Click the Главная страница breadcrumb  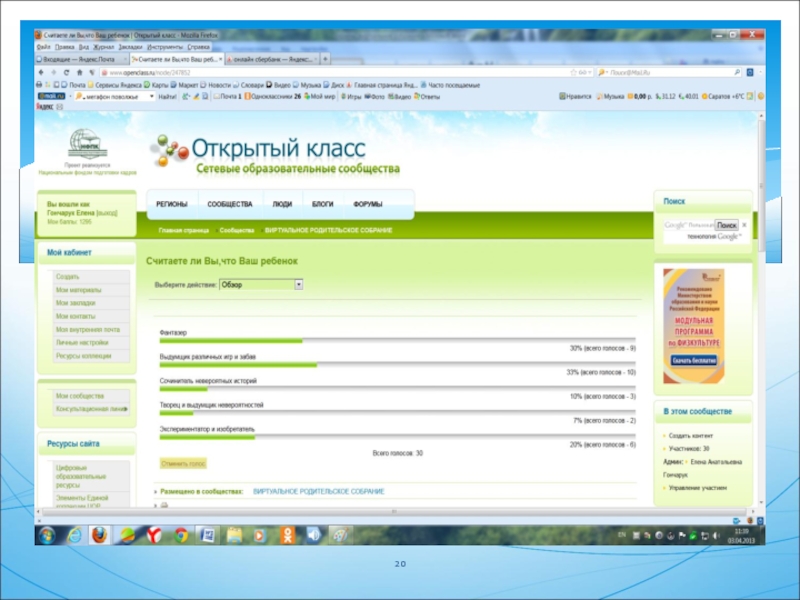click(183, 231)
